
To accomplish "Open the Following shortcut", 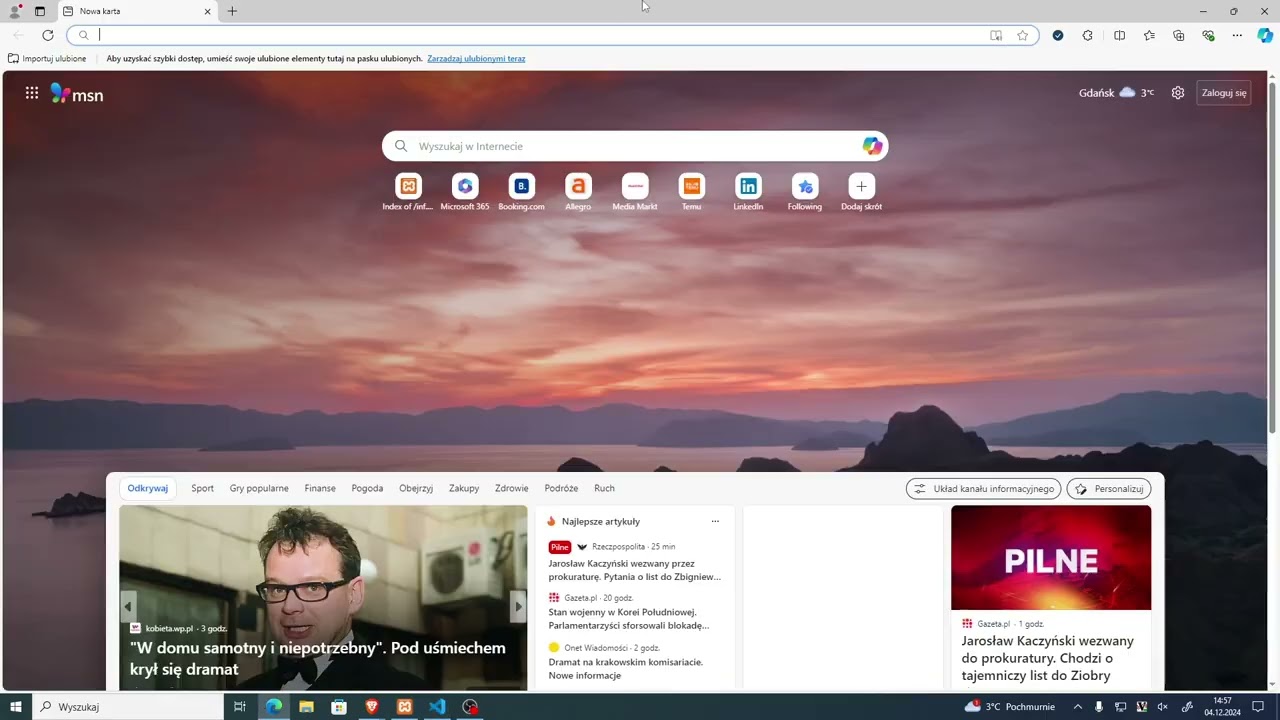I will pos(805,192).
